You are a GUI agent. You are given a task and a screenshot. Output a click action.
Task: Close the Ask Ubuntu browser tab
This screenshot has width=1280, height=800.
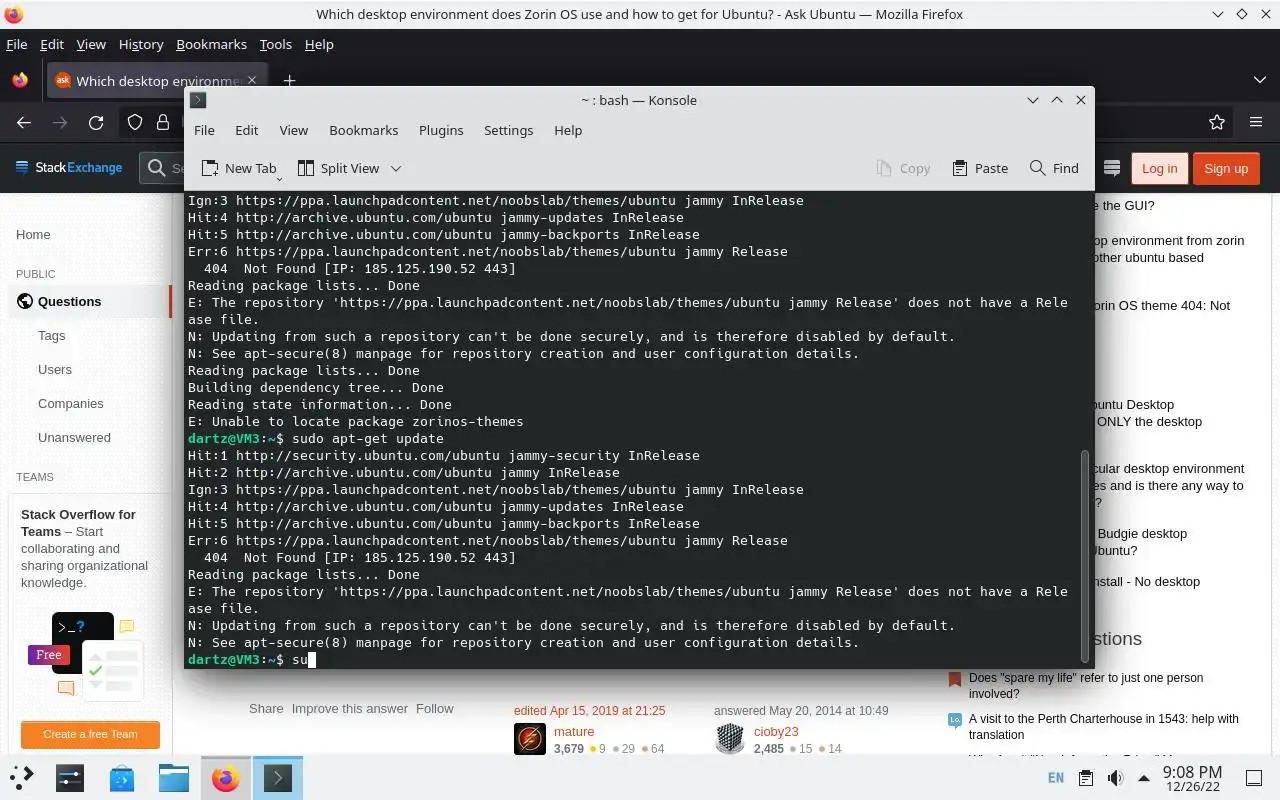pyautogui.click(x=252, y=80)
